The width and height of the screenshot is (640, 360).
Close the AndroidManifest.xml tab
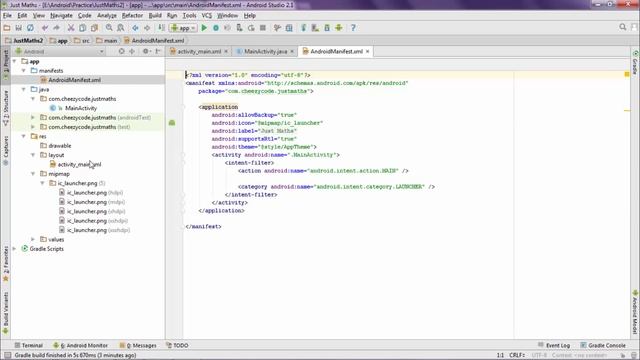[367, 51]
